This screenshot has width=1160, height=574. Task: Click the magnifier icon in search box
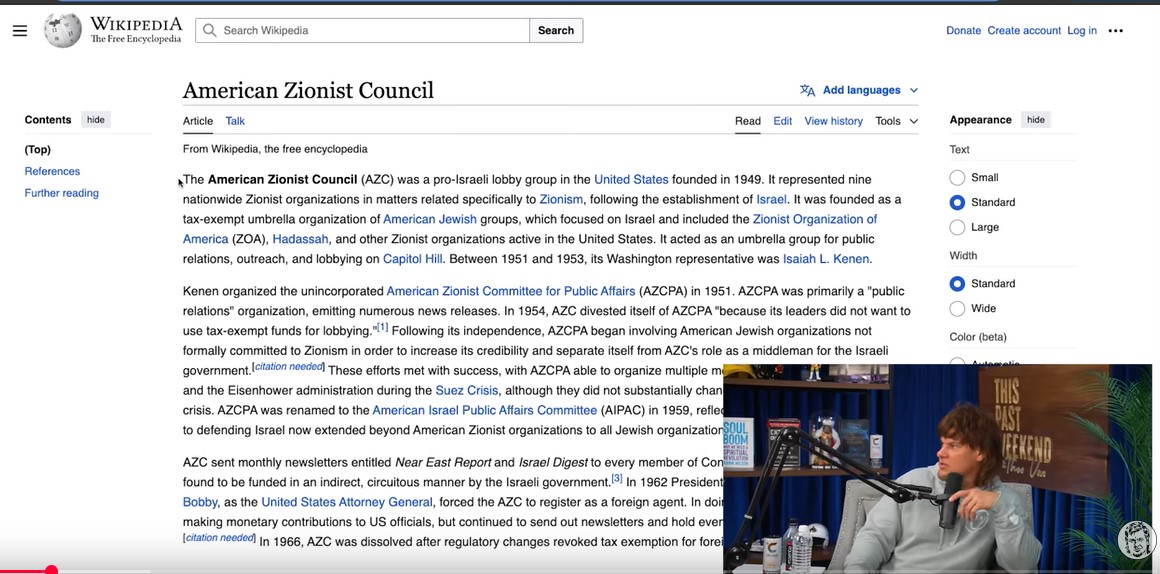[x=210, y=30]
